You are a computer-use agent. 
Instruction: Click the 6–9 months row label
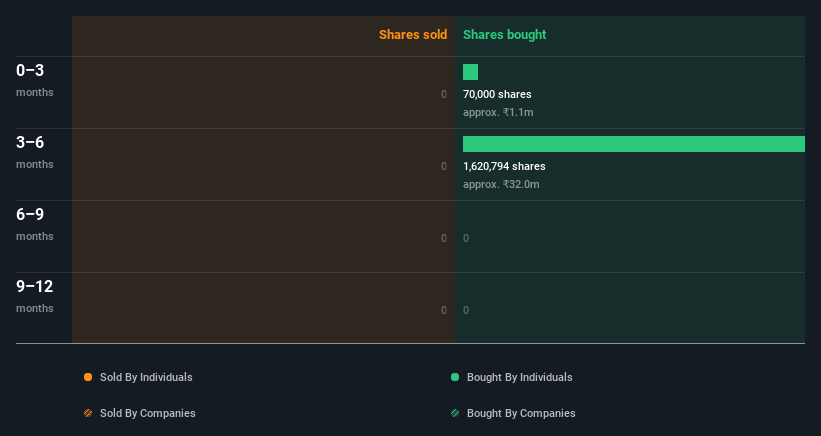click(35, 224)
